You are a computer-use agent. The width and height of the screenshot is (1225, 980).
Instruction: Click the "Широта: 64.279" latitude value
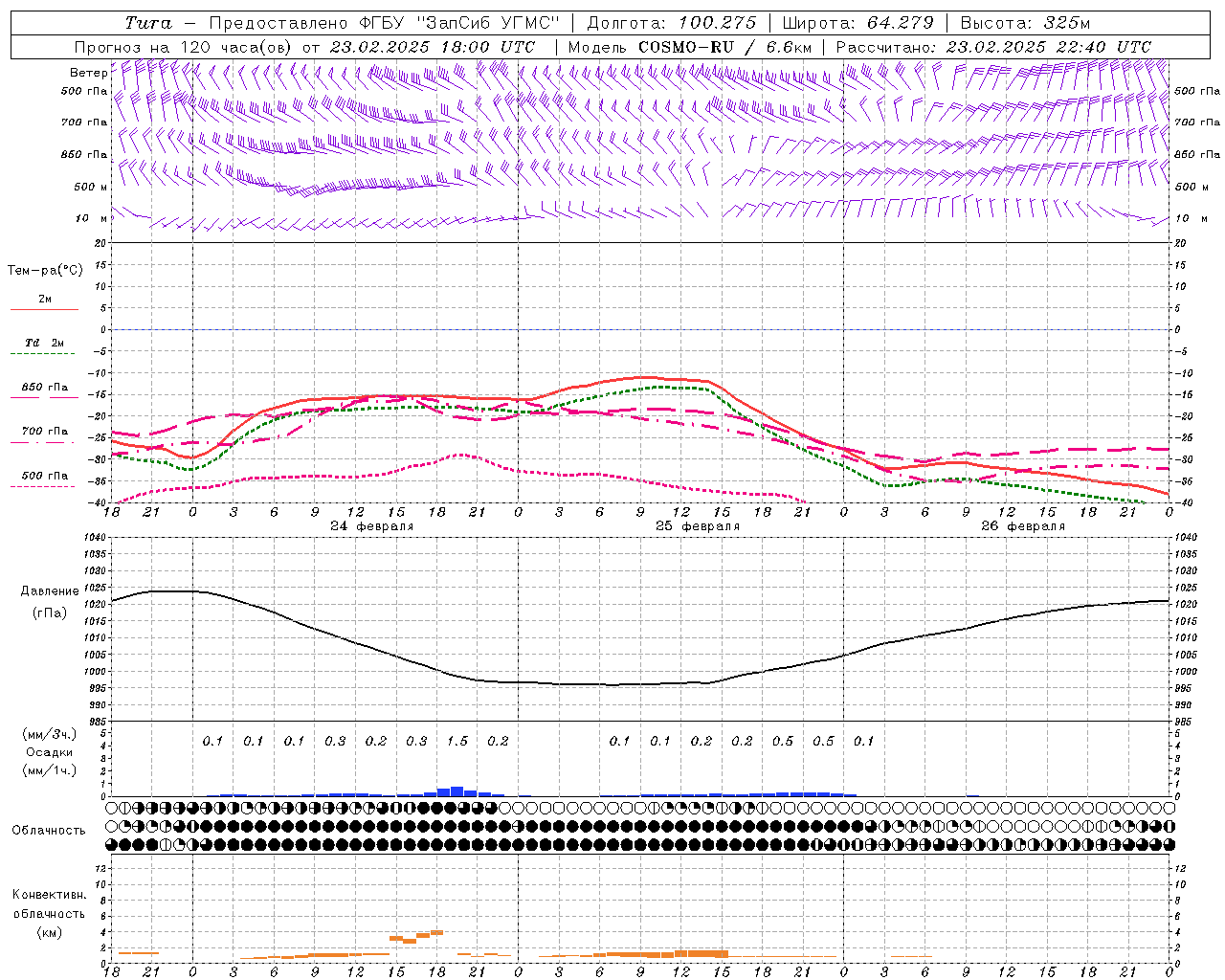pyautogui.click(x=857, y=23)
